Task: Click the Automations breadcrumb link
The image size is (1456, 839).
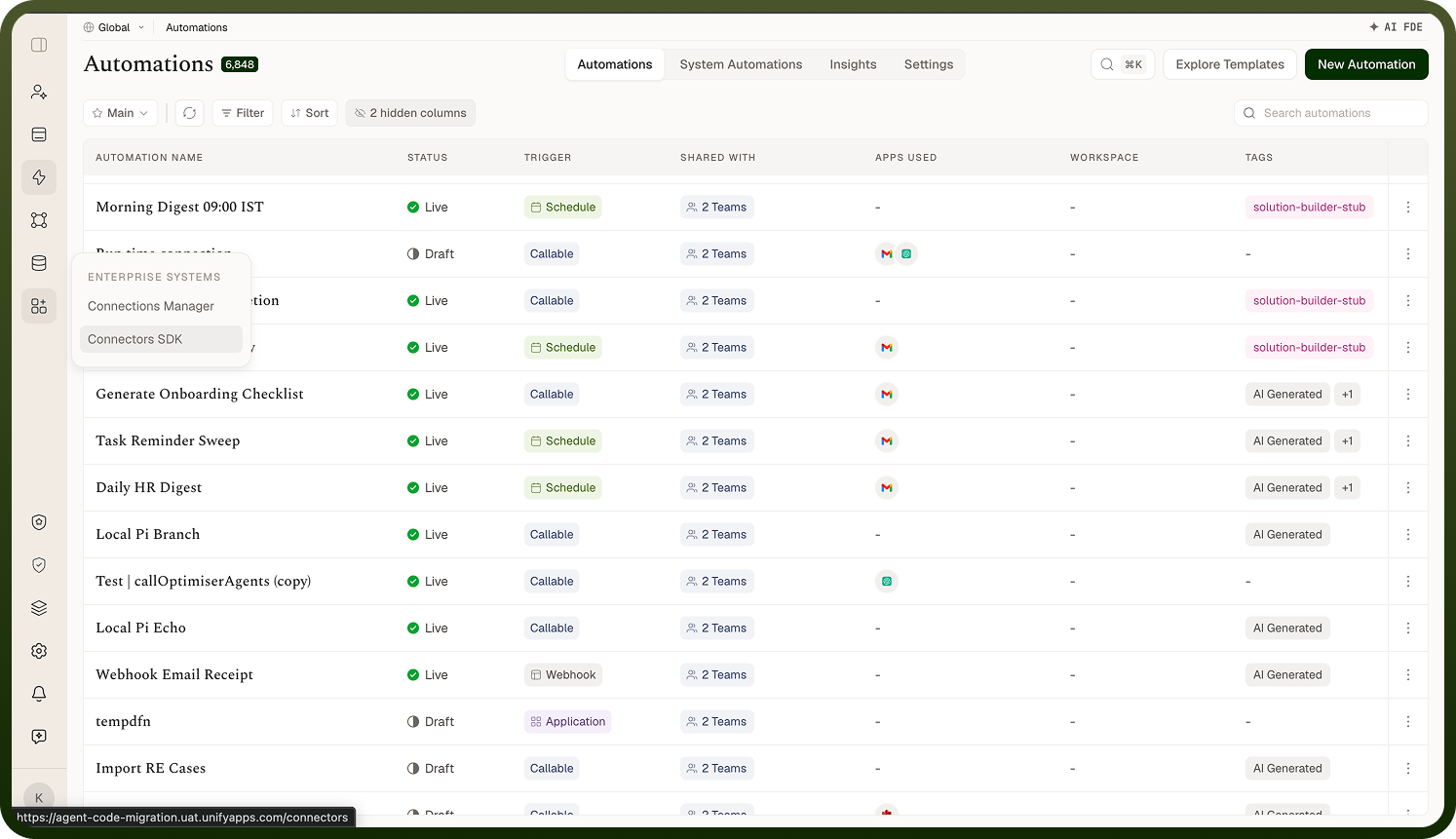Action: coord(196,27)
